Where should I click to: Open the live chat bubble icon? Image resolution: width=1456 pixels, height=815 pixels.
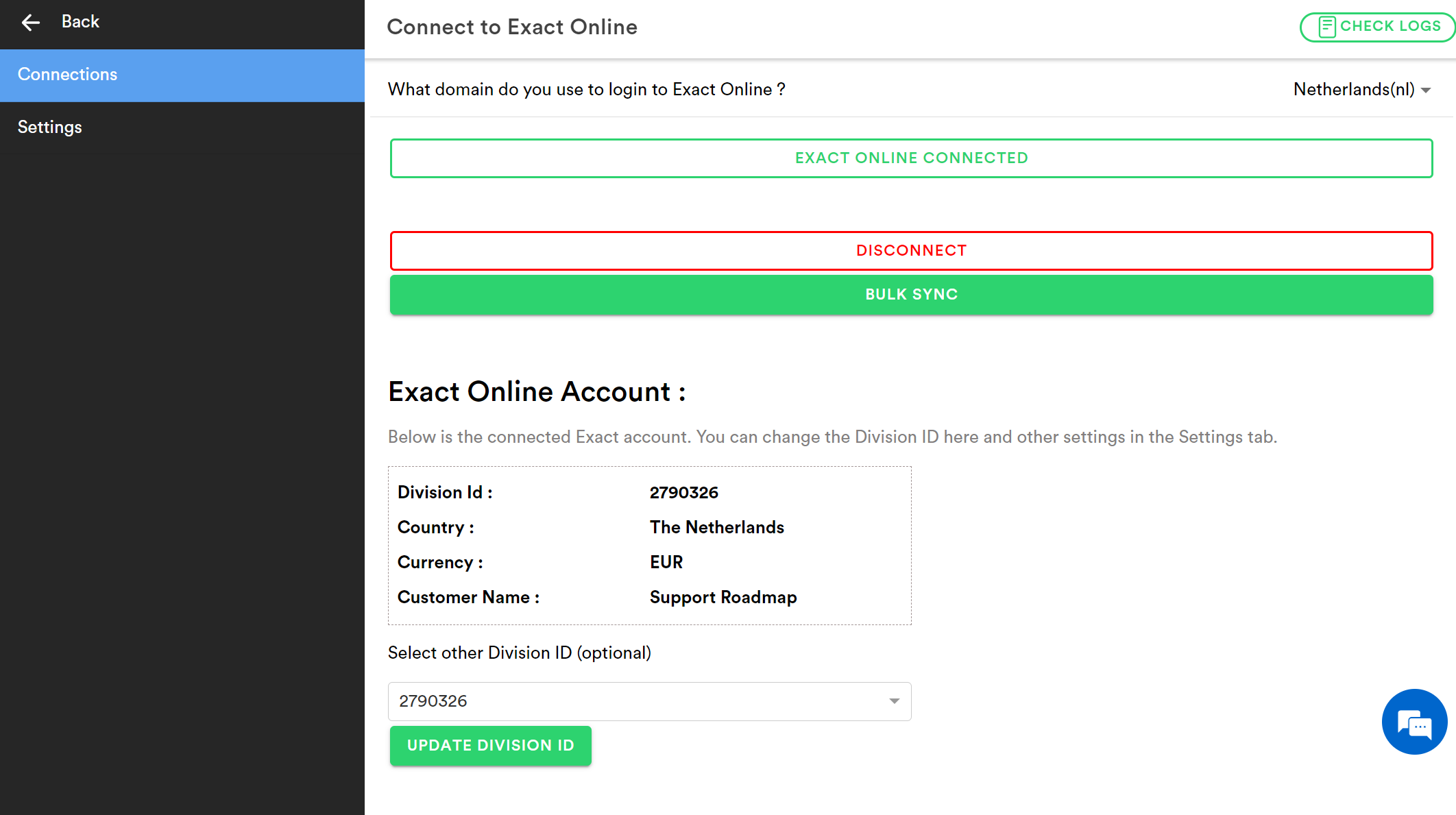coord(1414,722)
